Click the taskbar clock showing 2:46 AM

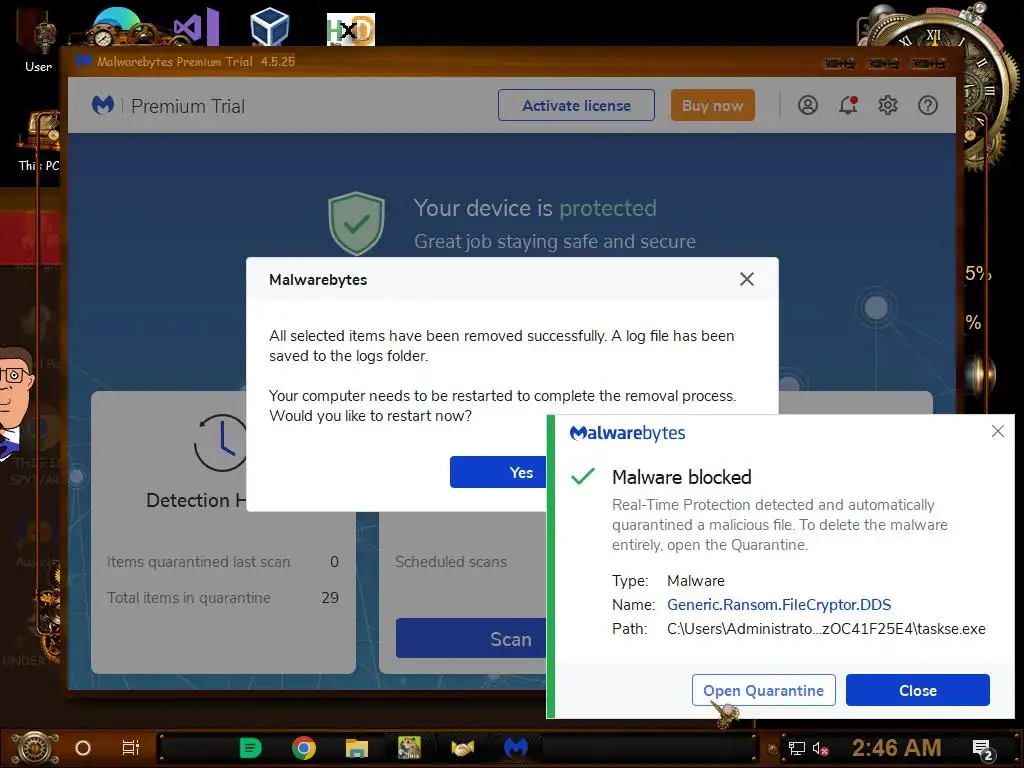coord(897,748)
